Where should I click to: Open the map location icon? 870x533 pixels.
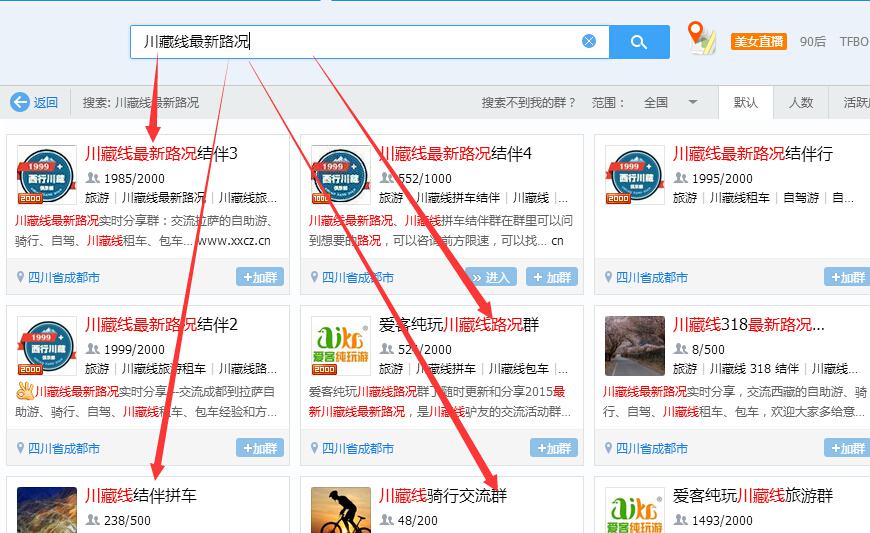(x=703, y=40)
